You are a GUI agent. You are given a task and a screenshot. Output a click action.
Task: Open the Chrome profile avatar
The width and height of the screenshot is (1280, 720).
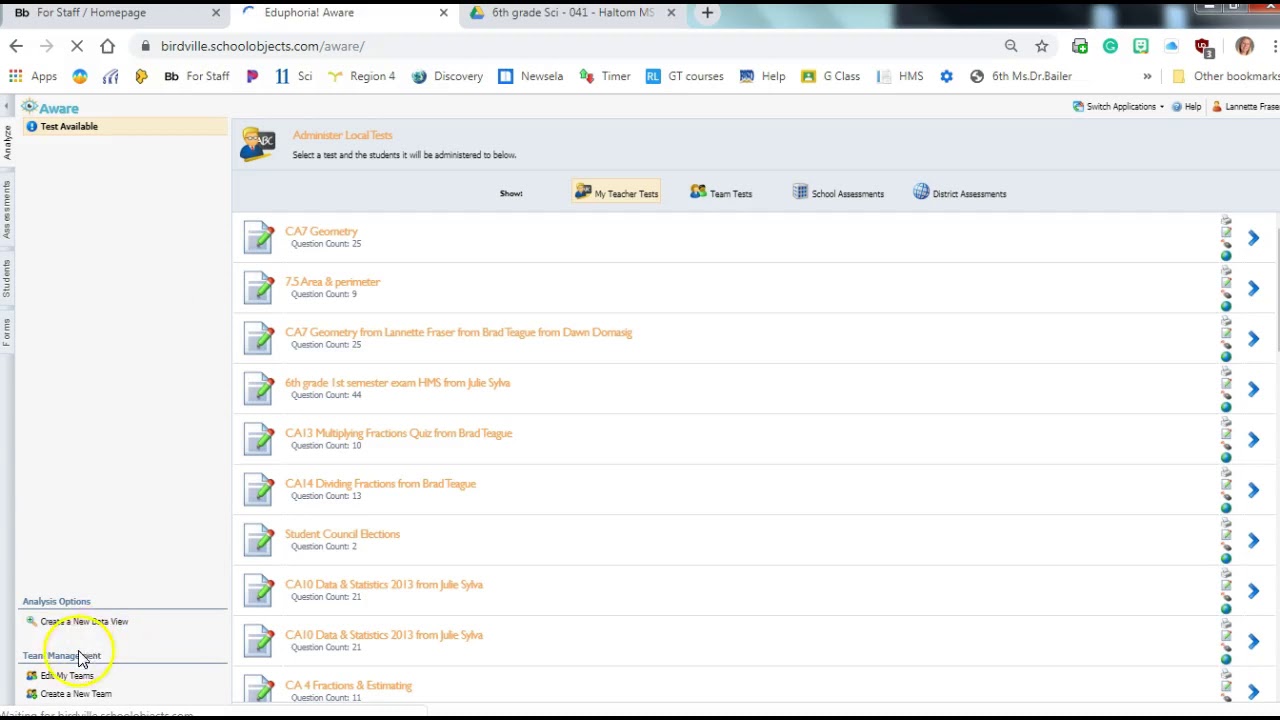pos(1244,46)
